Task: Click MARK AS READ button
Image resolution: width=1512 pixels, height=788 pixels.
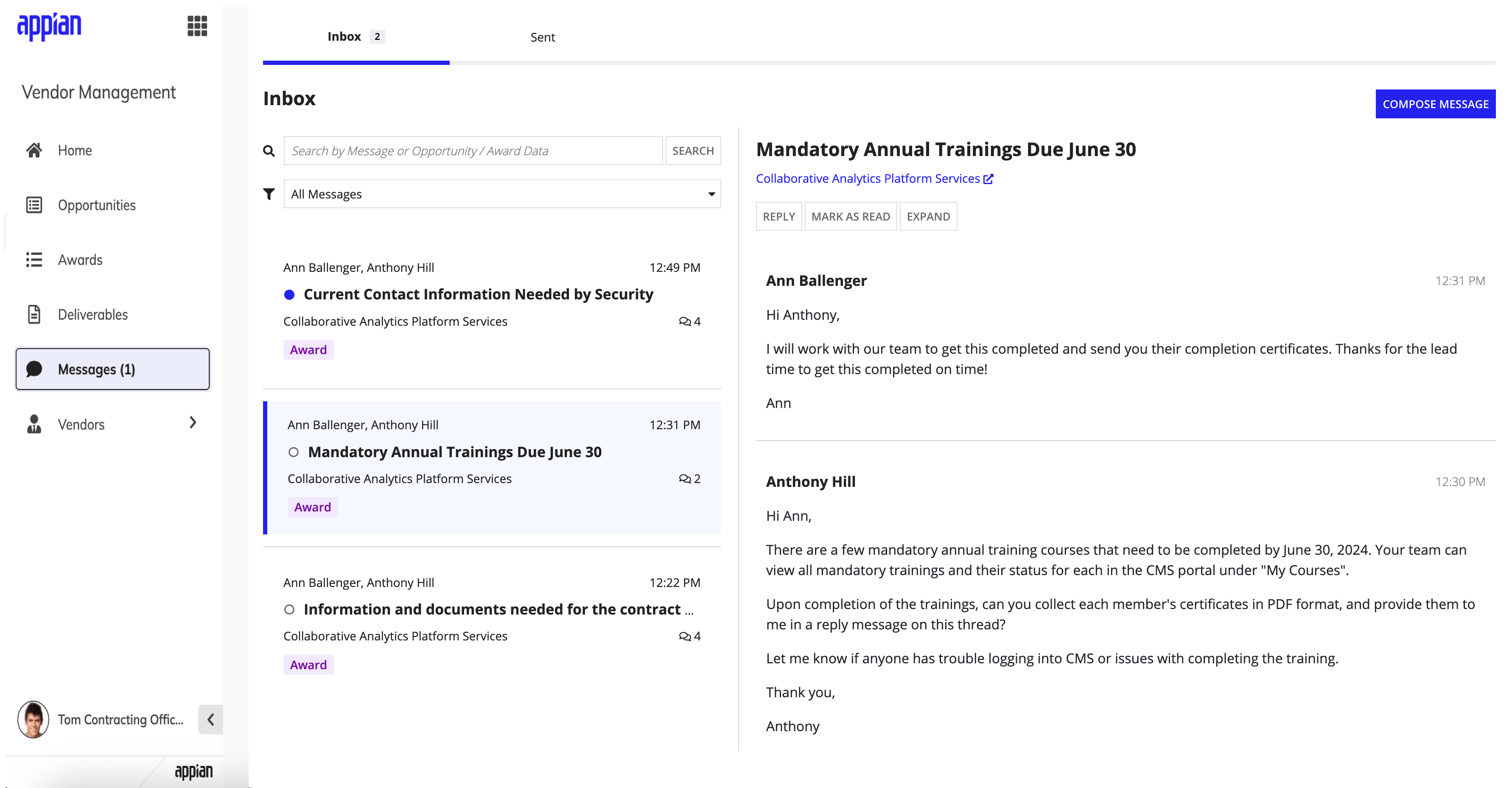Action: click(851, 217)
